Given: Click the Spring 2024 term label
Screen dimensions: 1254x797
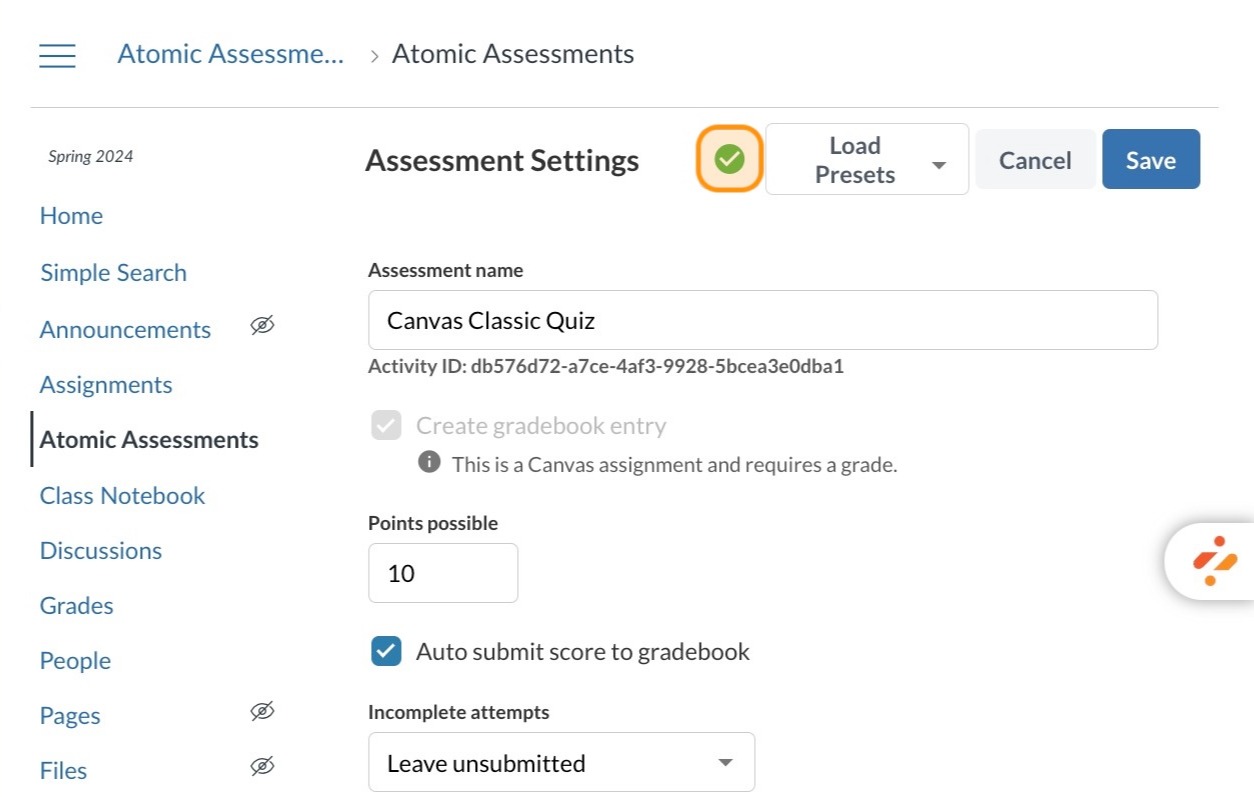Looking at the screenshot, I should pos(91,156).
